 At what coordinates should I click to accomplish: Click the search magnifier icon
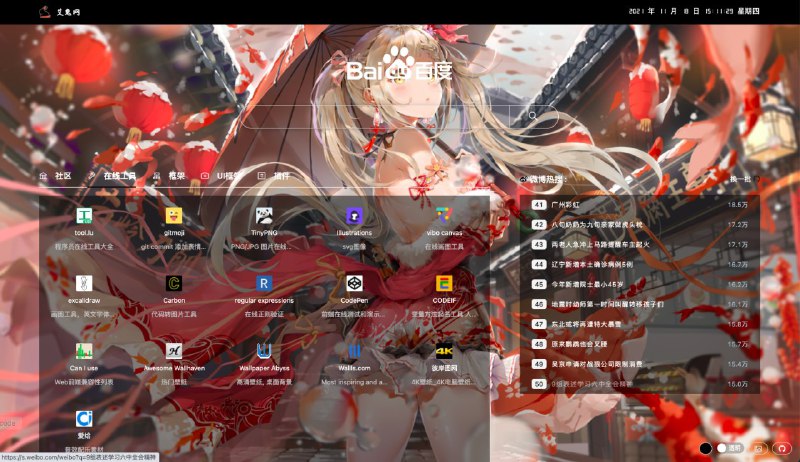[x=534, y=117]
